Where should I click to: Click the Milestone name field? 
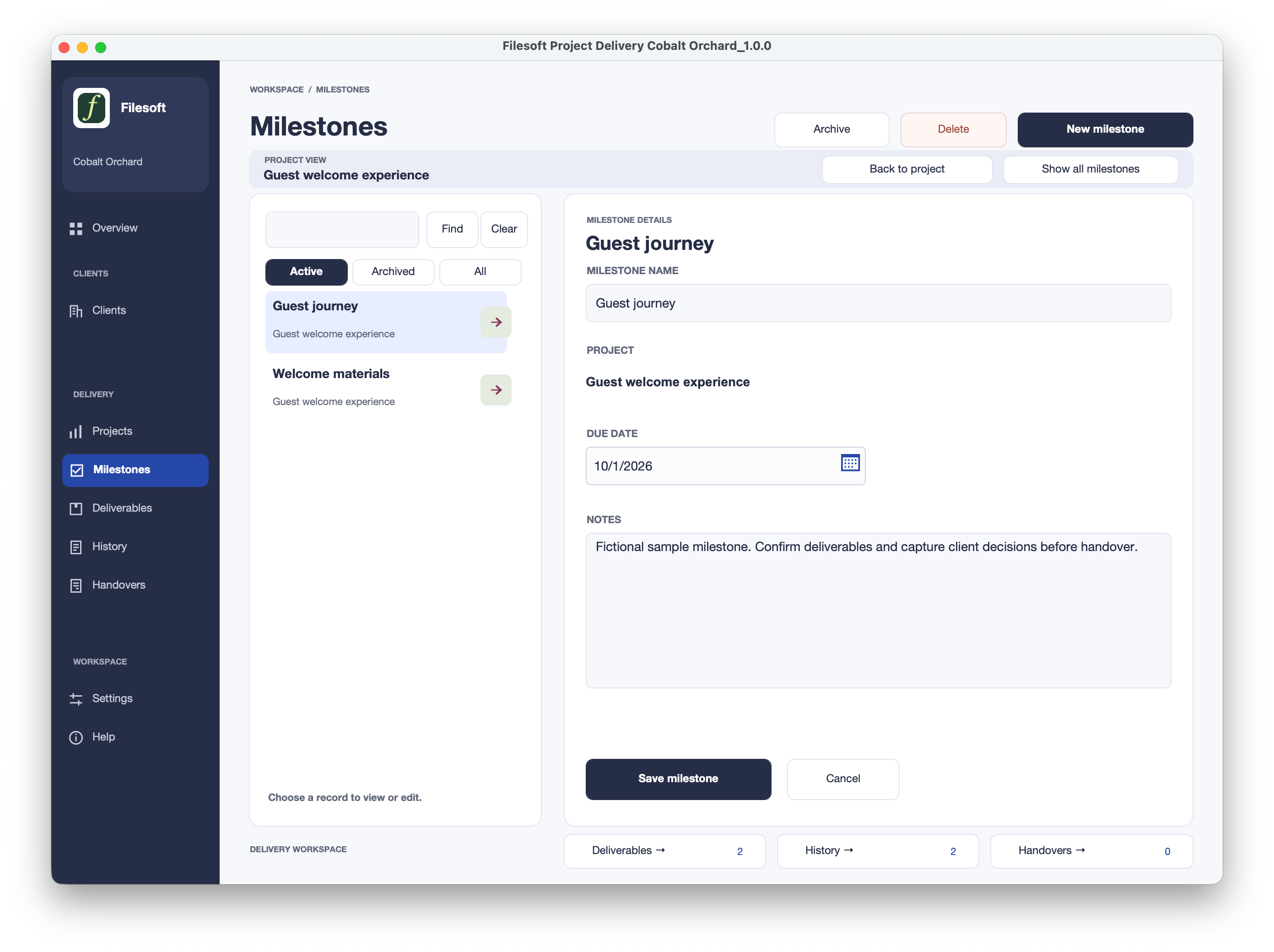[x=878, y=303]
